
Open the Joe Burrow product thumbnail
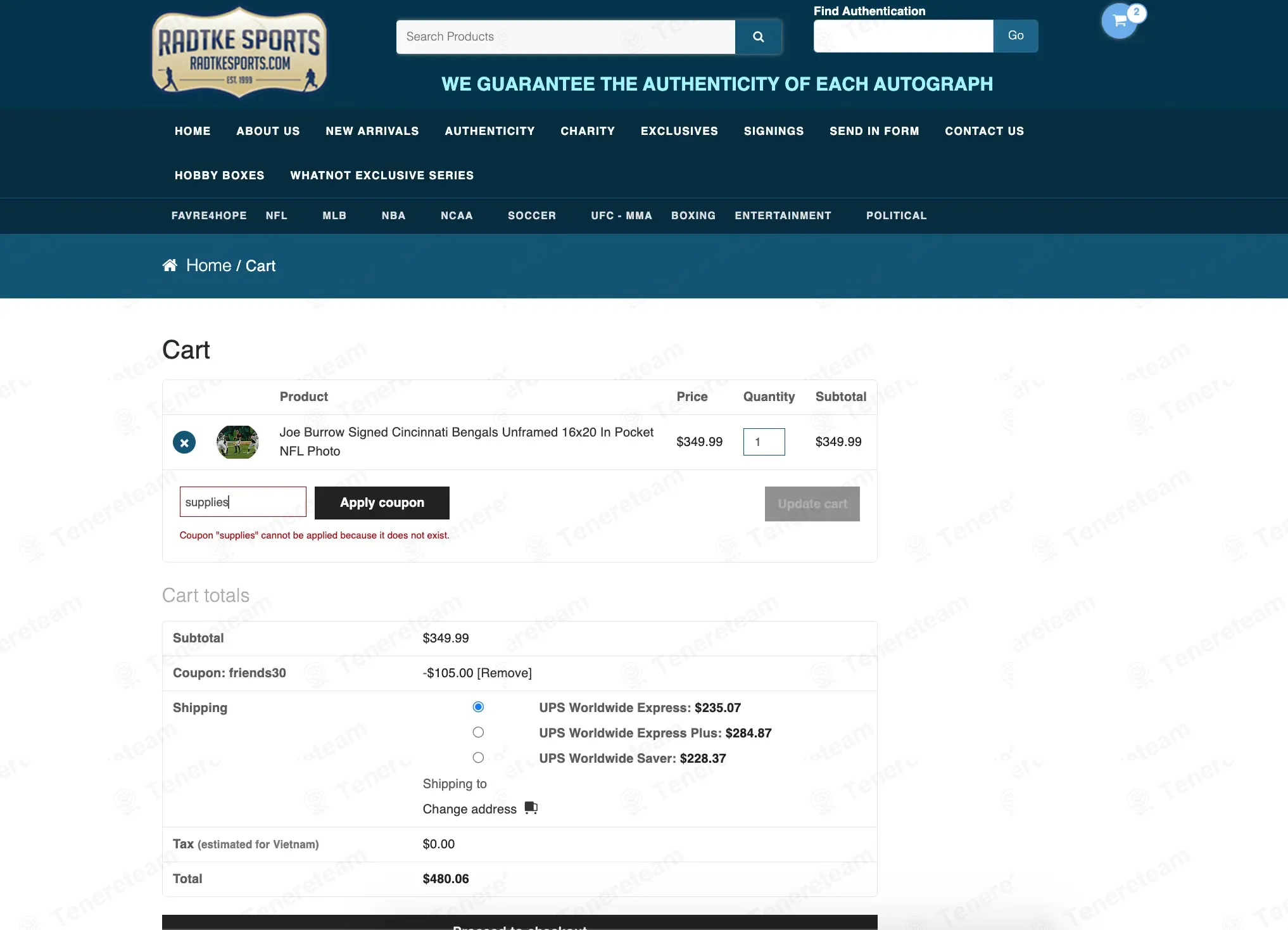click(237, 442)
